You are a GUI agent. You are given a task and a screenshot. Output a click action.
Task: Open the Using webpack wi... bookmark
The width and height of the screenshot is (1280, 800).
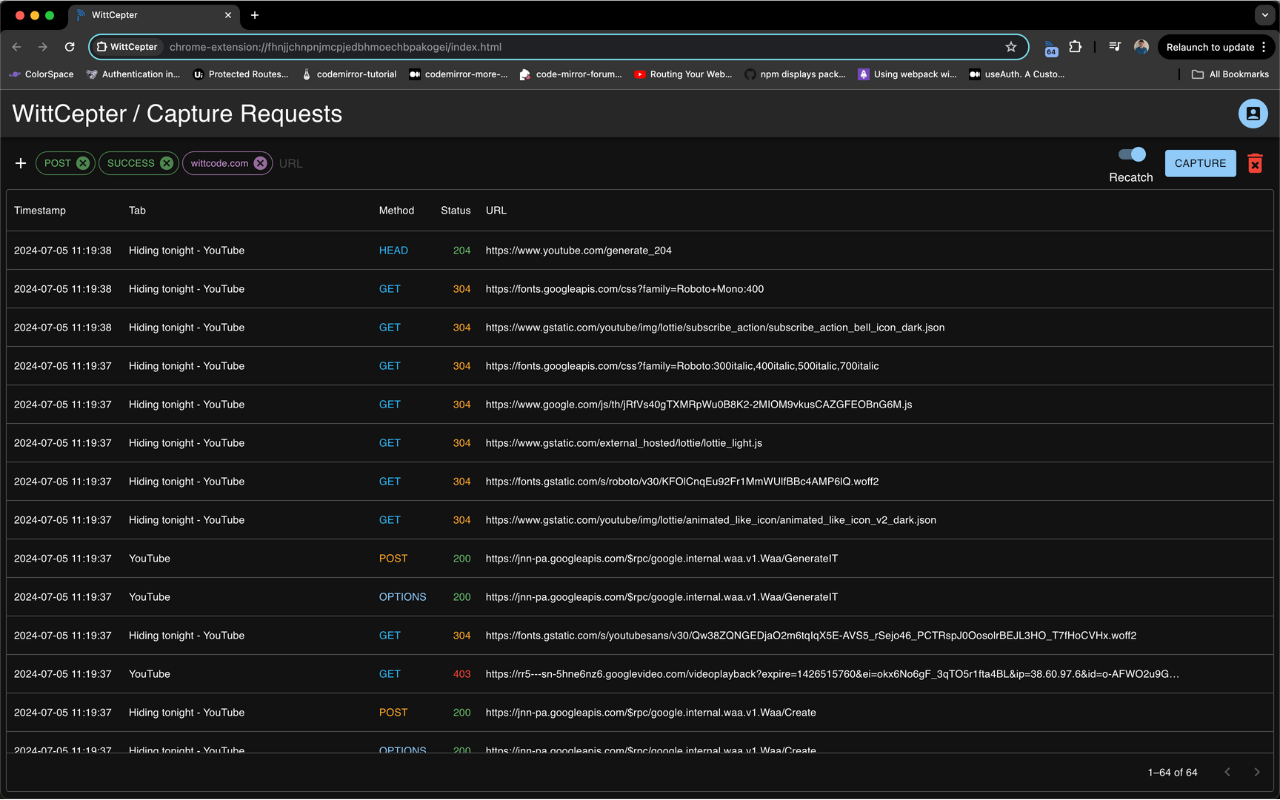click(x=907, y=74)
